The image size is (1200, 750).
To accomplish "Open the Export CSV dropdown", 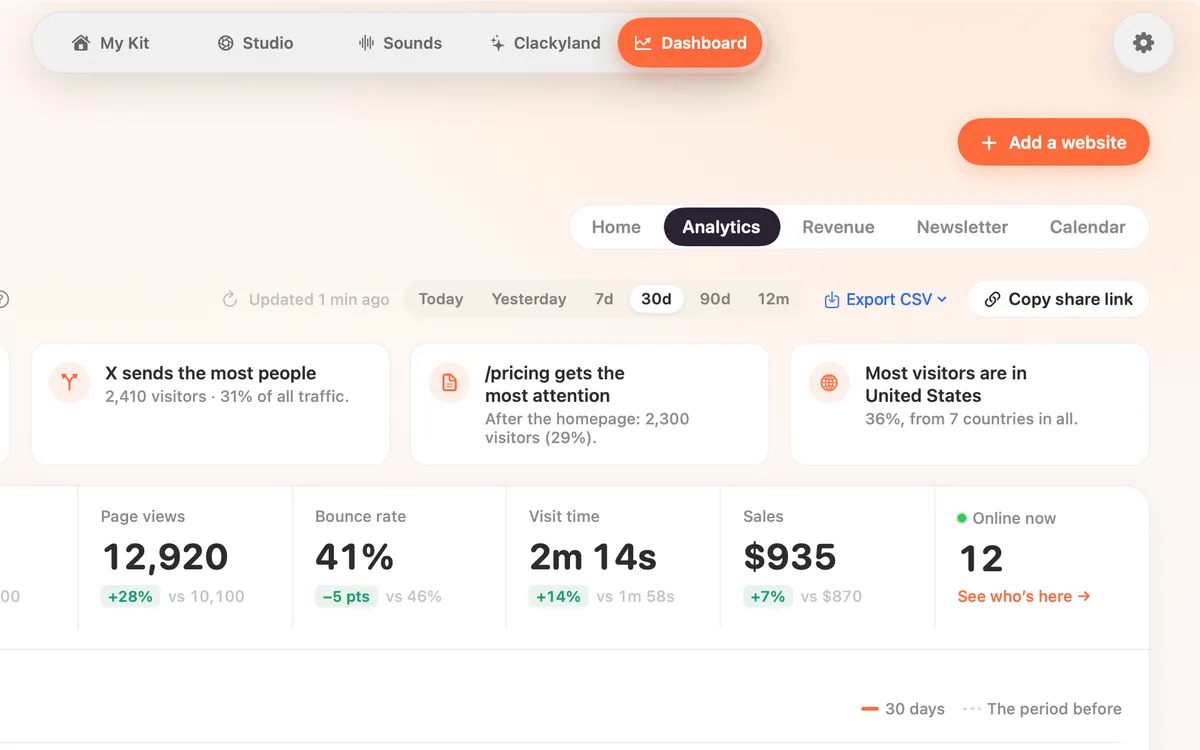I will point(886,299).
